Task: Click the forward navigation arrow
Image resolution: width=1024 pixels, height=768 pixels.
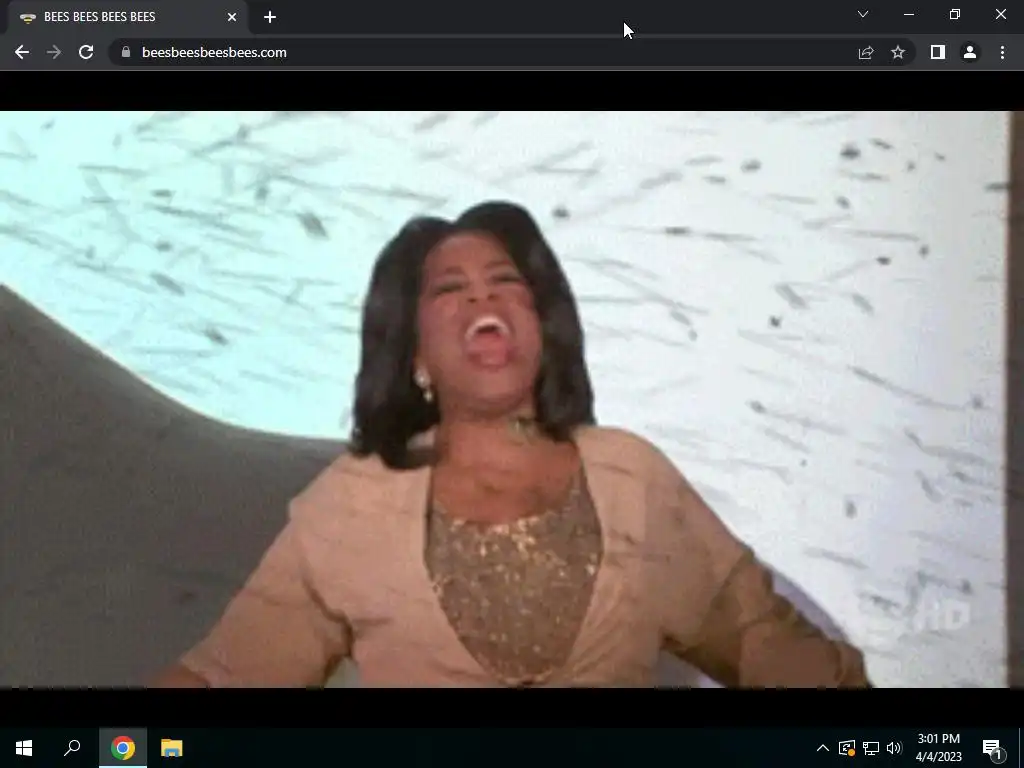Action: [54, 52]
